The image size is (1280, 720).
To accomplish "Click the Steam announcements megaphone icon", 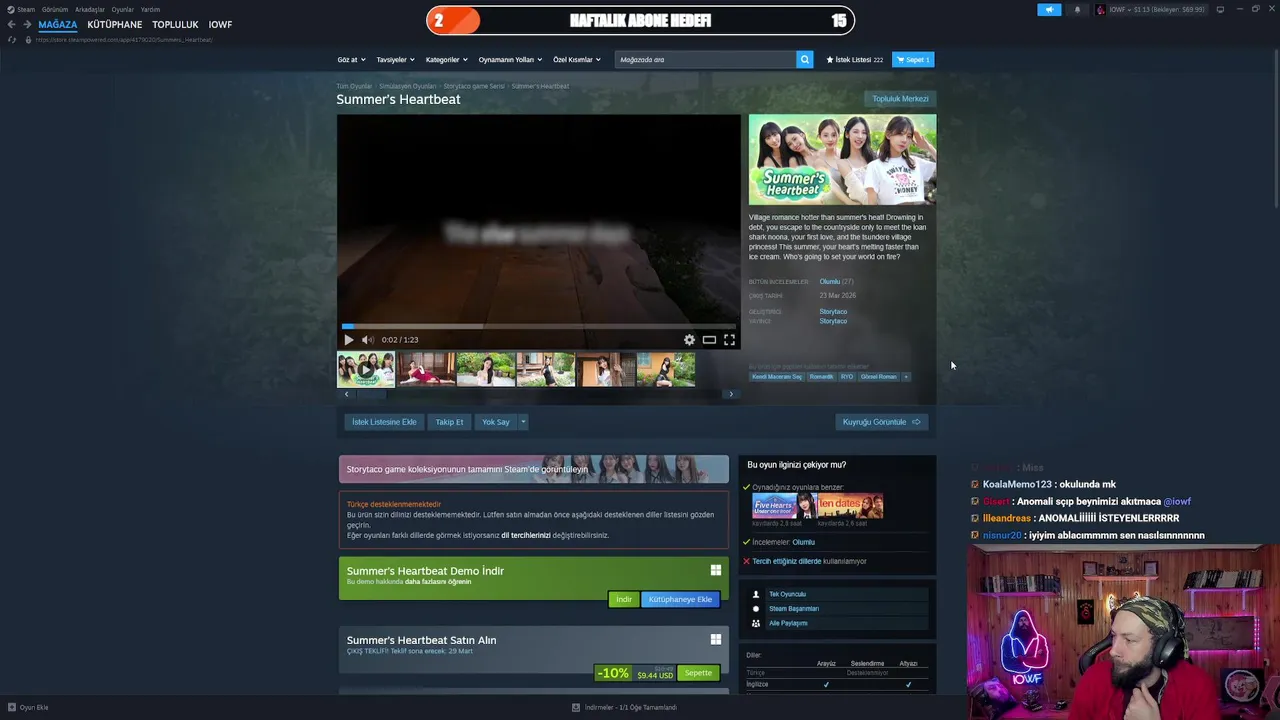I will pos(1049,10).
